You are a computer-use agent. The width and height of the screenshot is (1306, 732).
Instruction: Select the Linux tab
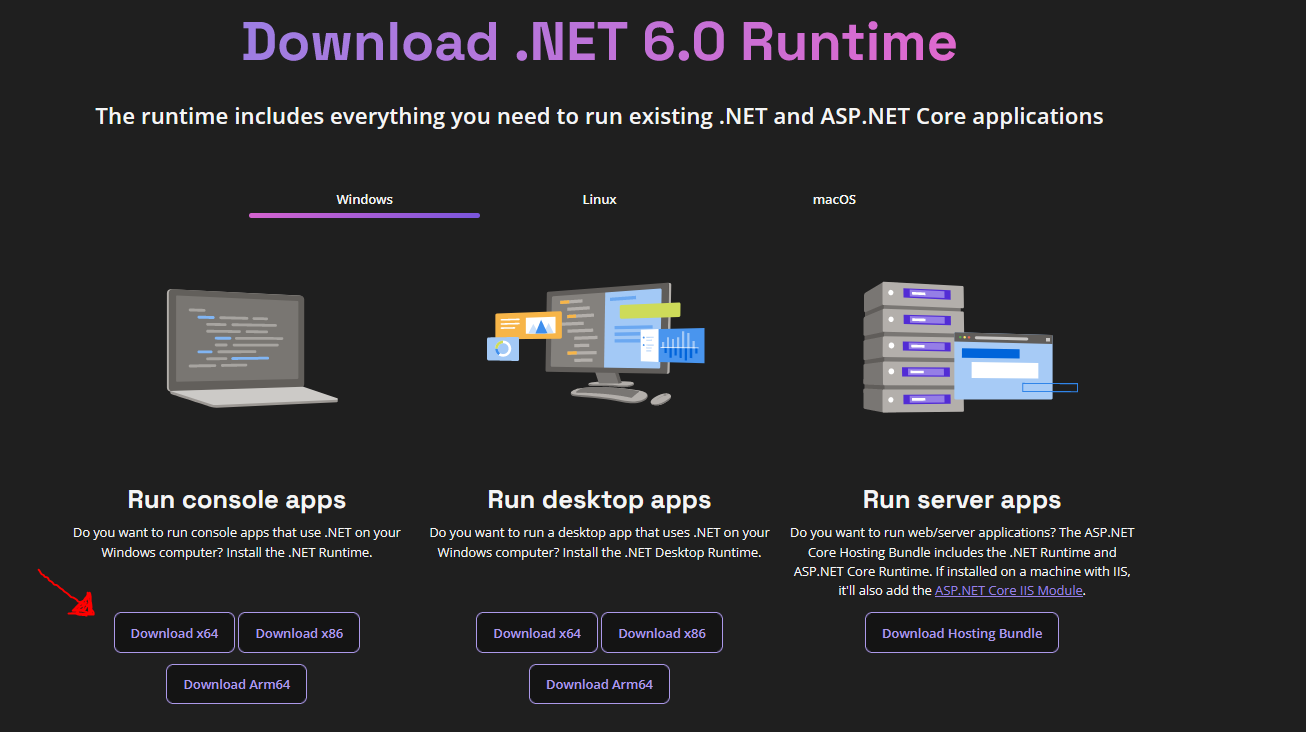(x=599, y=200)
